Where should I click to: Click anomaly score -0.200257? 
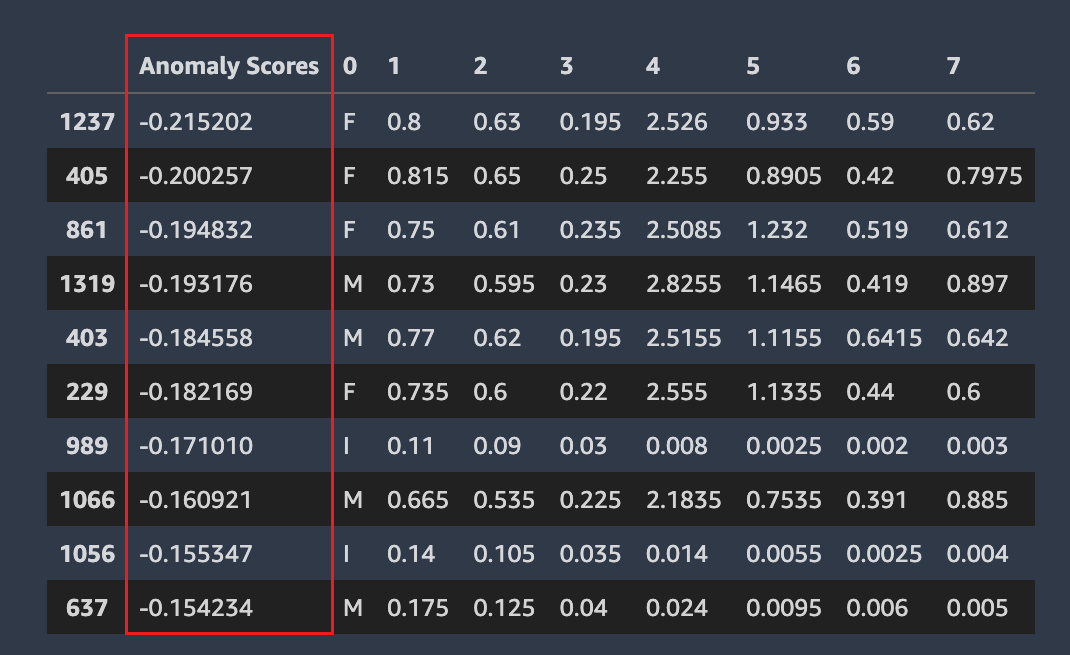point(196,176)
